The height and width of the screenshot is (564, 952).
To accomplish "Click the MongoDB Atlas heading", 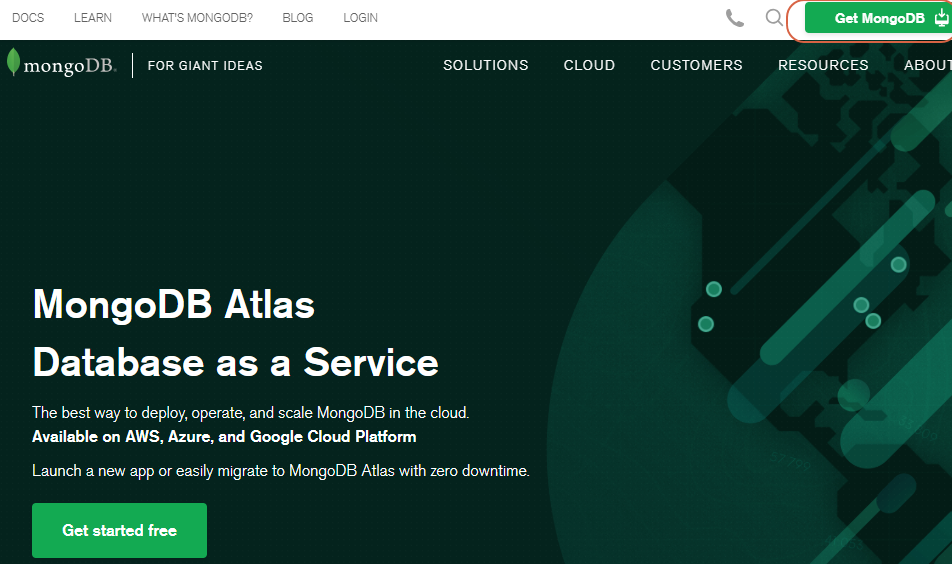I will (174, 304).
